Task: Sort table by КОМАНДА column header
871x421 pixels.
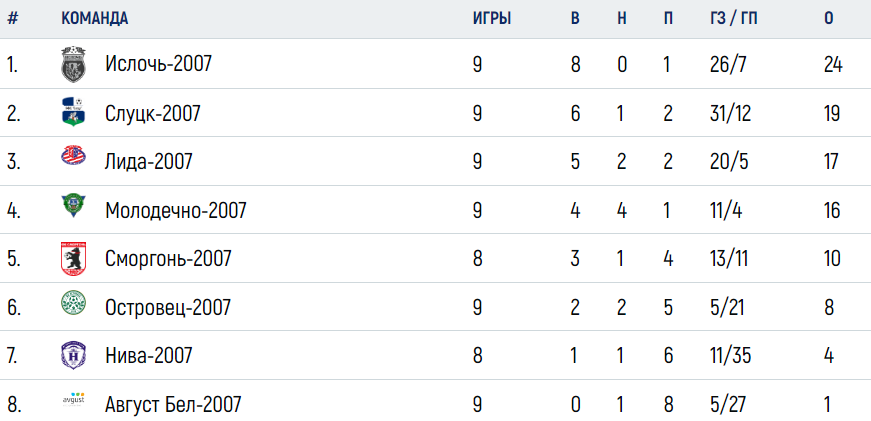Action: point(94,18)
